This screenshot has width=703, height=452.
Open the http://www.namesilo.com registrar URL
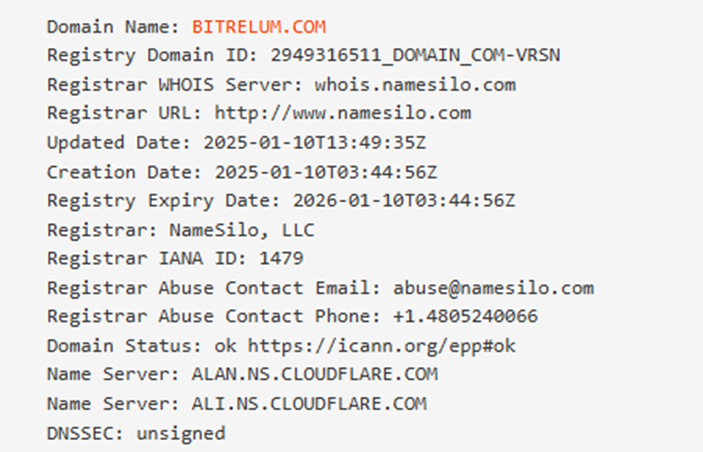(343, 113)
